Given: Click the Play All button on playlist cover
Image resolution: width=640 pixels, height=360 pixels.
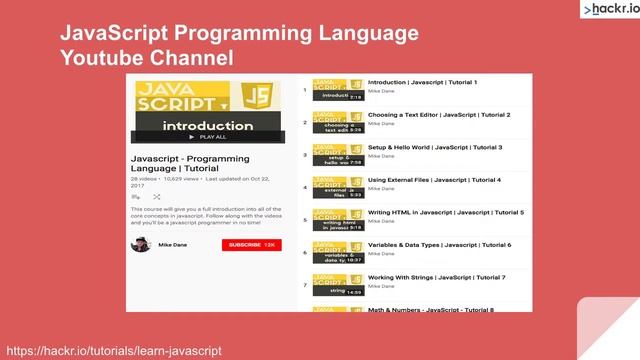Looking at the screenshot, I should pos(208,137).
